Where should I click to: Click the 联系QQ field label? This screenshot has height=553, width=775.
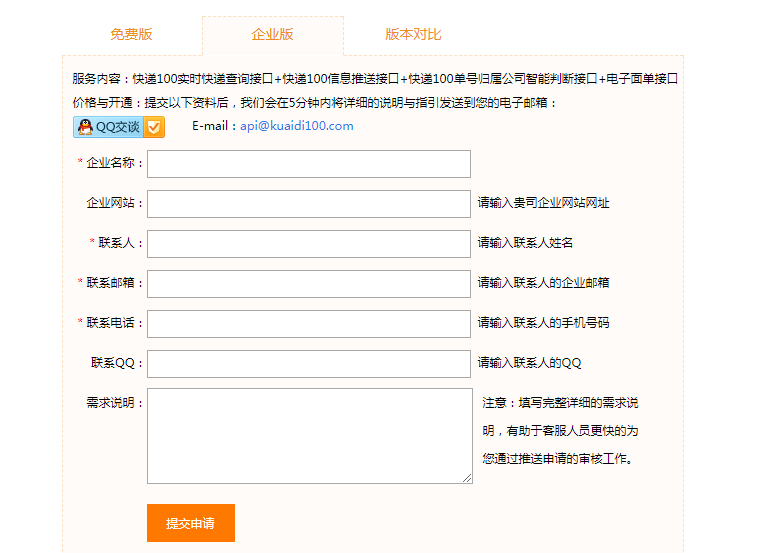click(x=117, y=363)
